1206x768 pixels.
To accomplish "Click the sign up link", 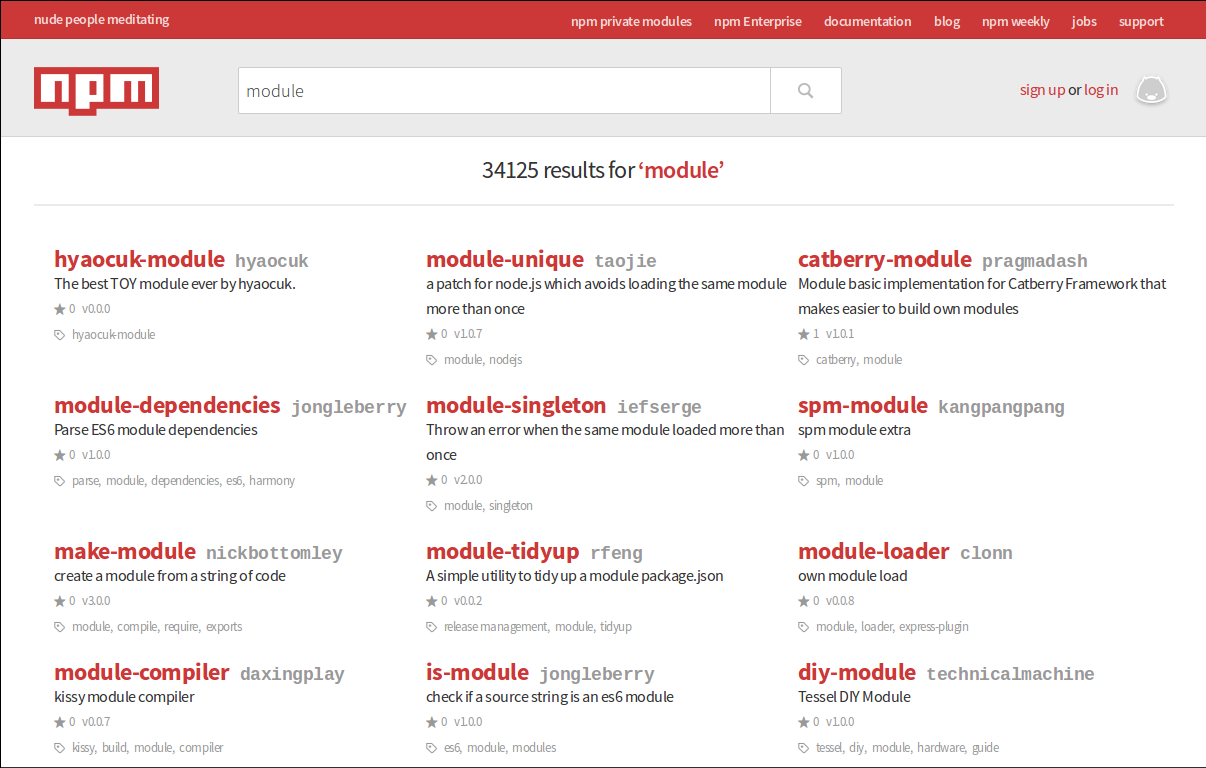I will coord(1042,90).
